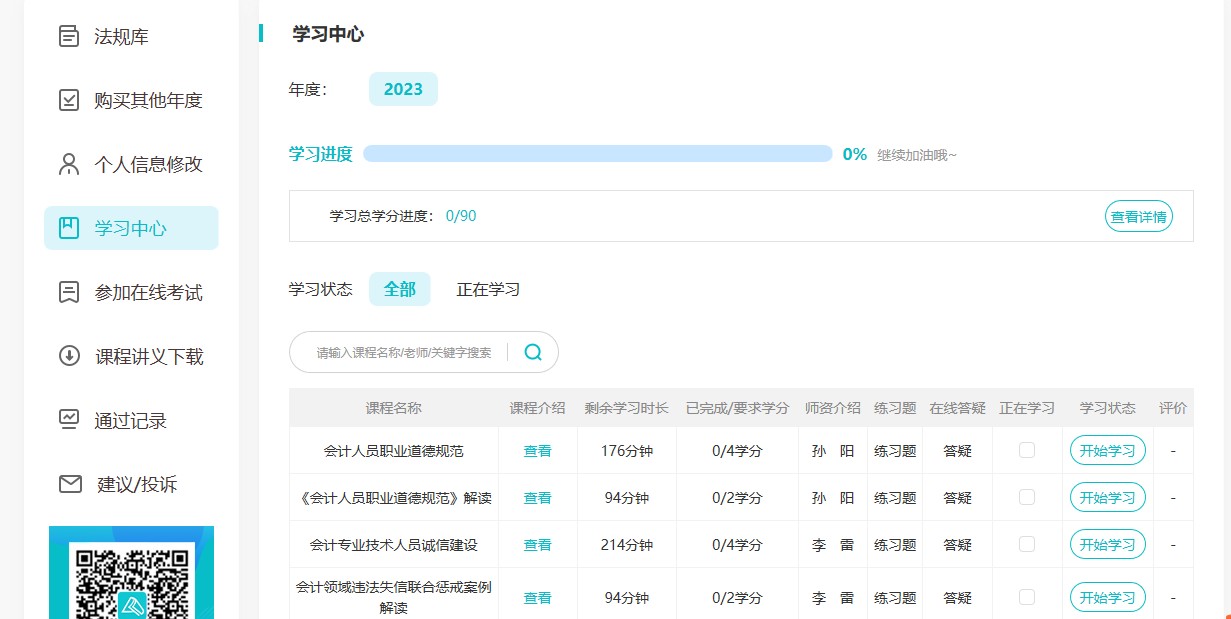Tick 正在学习 checkbox for 会计专业技术人员诚信建设
The width and height of the screenshot is (1231, 619).
click(x=1027, y=544)
